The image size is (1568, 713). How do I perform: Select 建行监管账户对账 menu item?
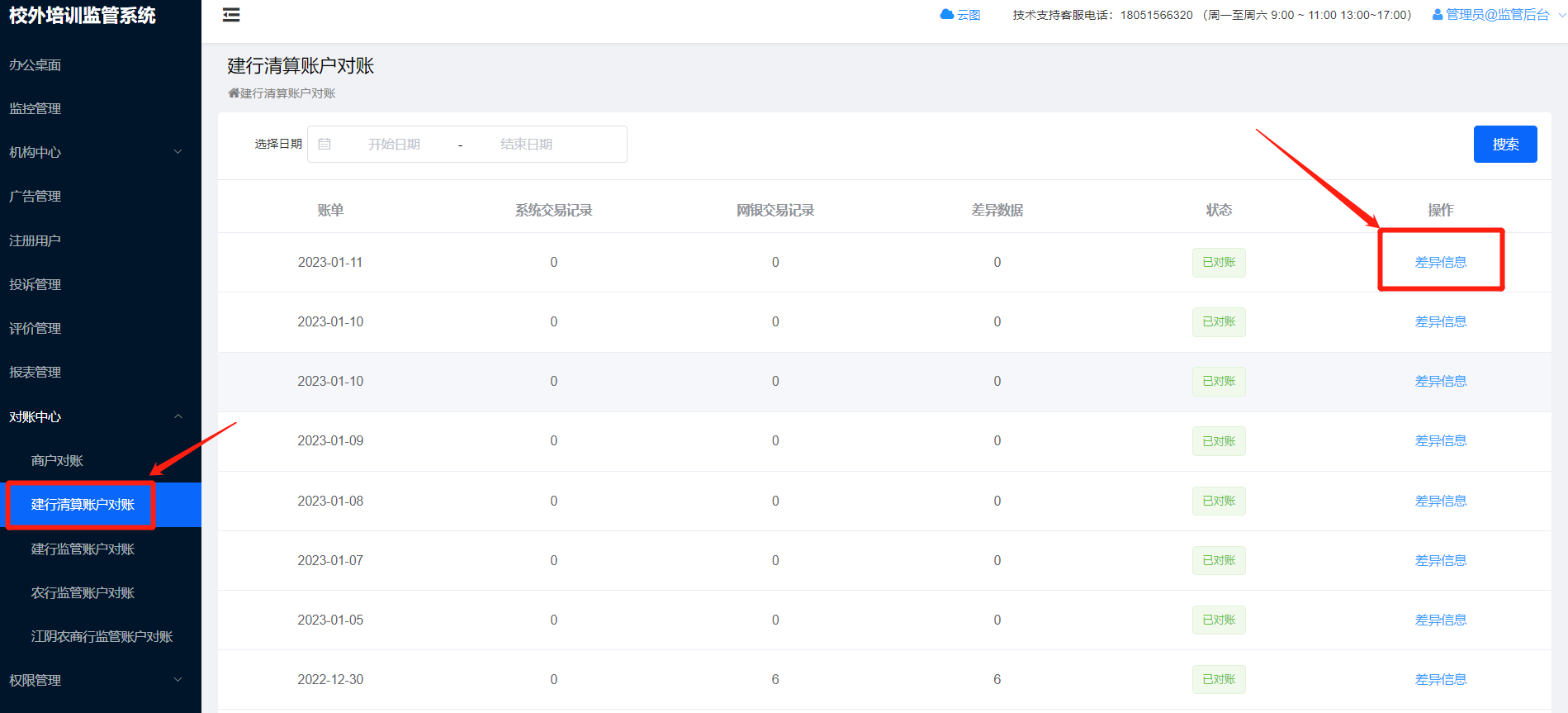click(83, 549)
